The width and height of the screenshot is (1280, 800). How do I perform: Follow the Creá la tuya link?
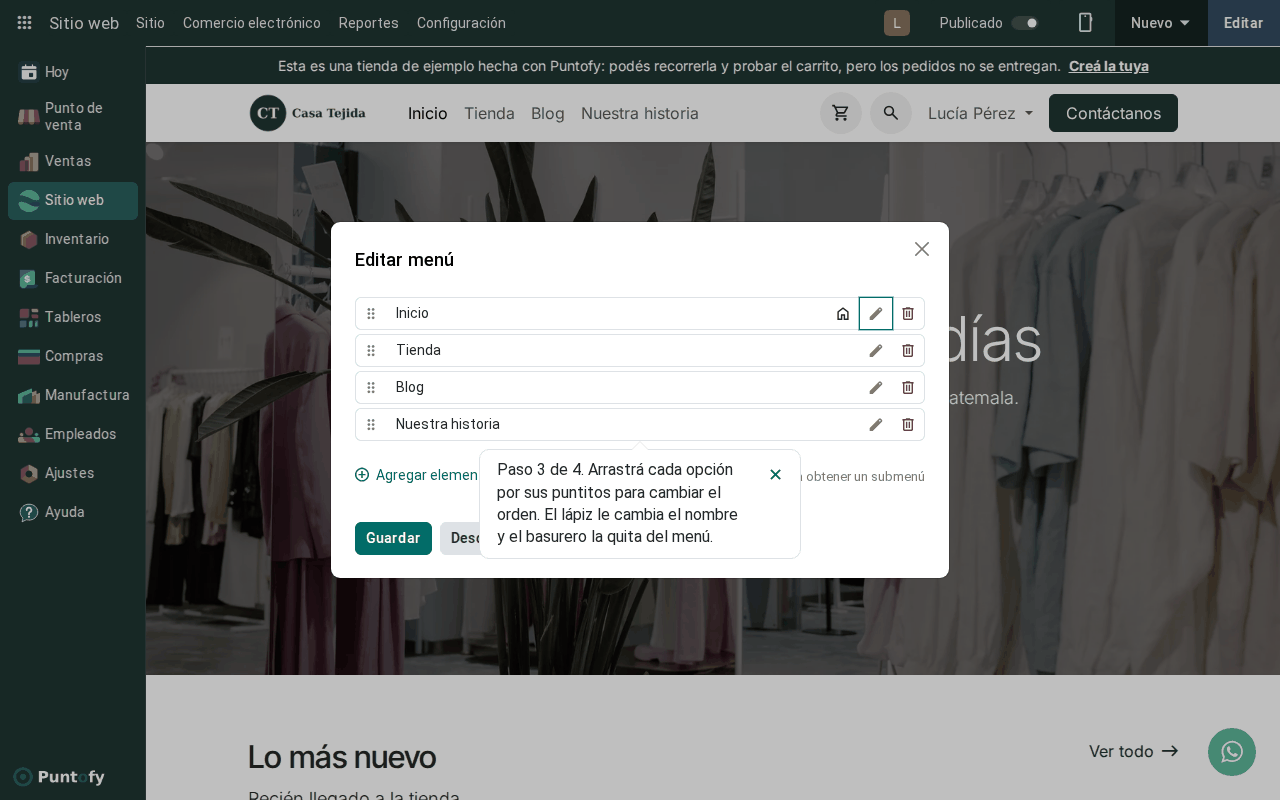click(x=1109, y=66)
